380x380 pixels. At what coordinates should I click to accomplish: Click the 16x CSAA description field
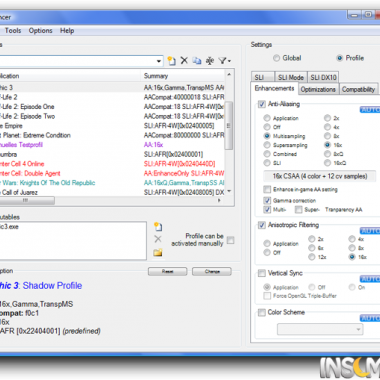(x=320, y=176)
